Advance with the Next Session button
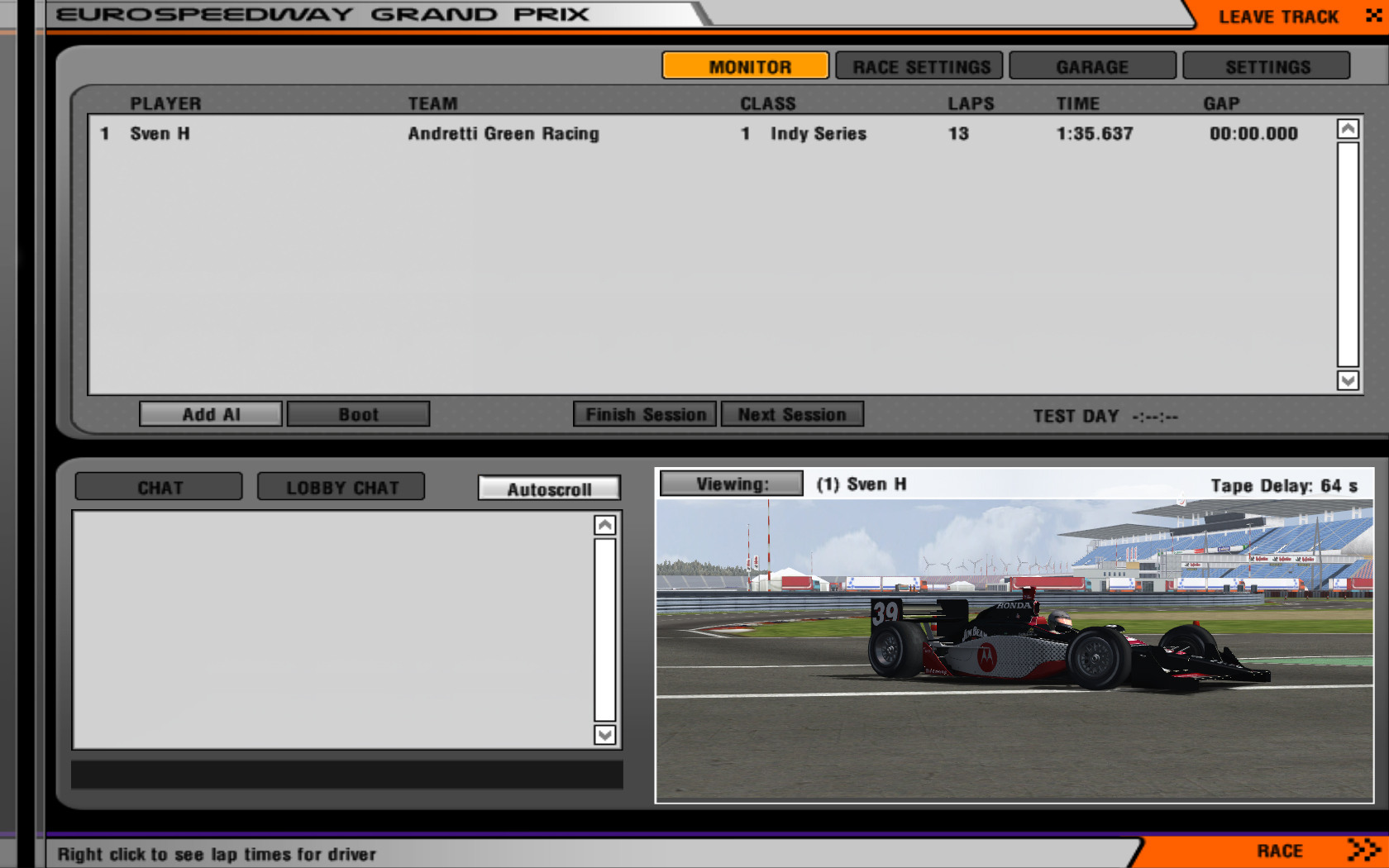The height and width of the screenshot is (868, 1389). click(x=792, y=414)
